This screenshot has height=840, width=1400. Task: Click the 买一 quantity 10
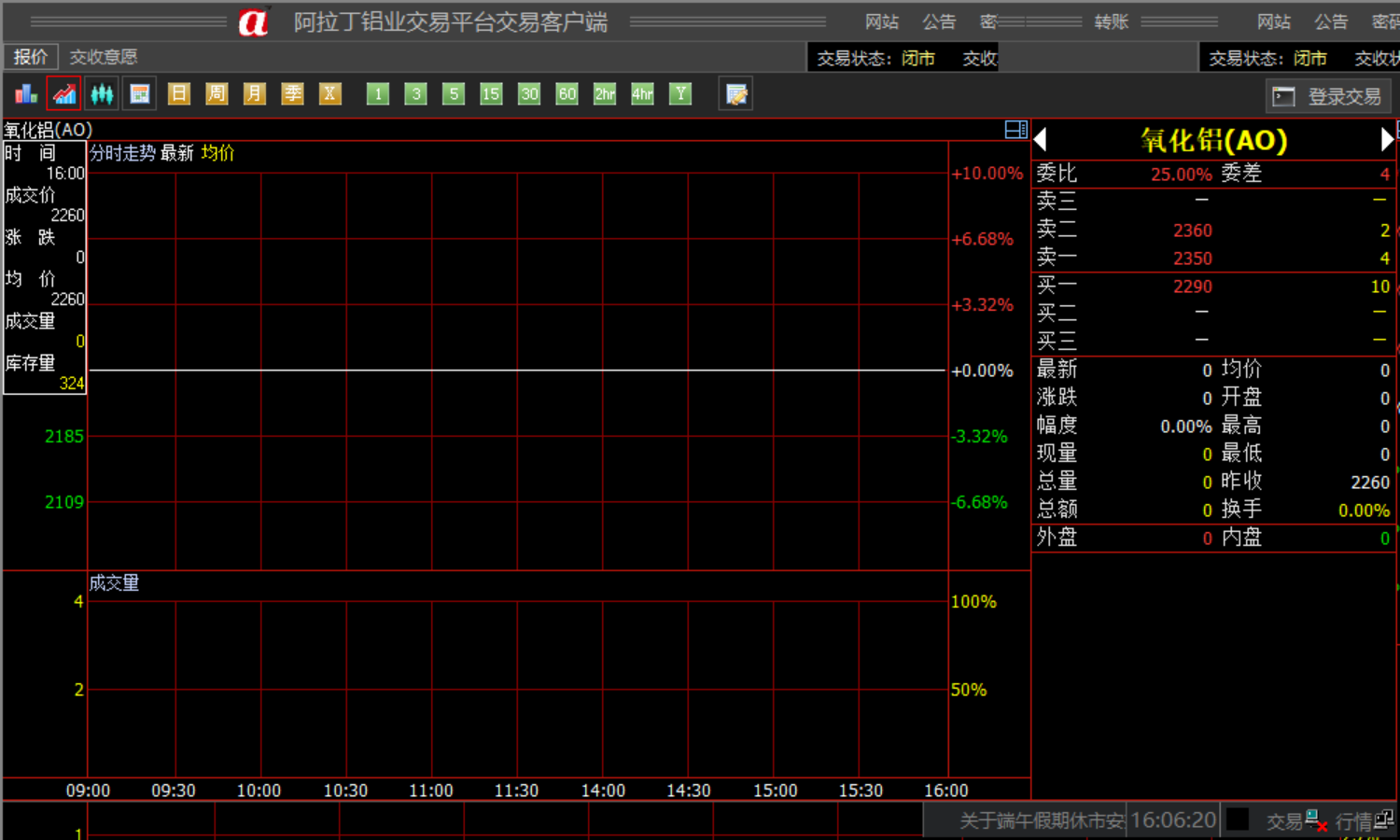pyautogui.click(x=1380, y=287)
